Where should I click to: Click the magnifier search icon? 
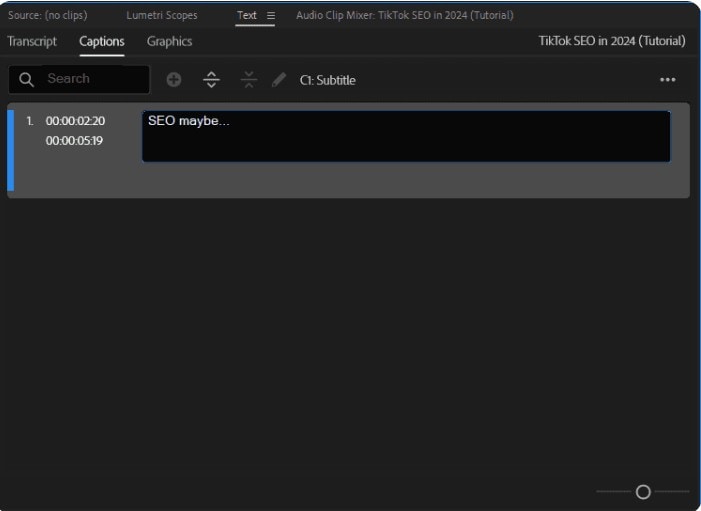pyautogui.click(x=26, y=80)
